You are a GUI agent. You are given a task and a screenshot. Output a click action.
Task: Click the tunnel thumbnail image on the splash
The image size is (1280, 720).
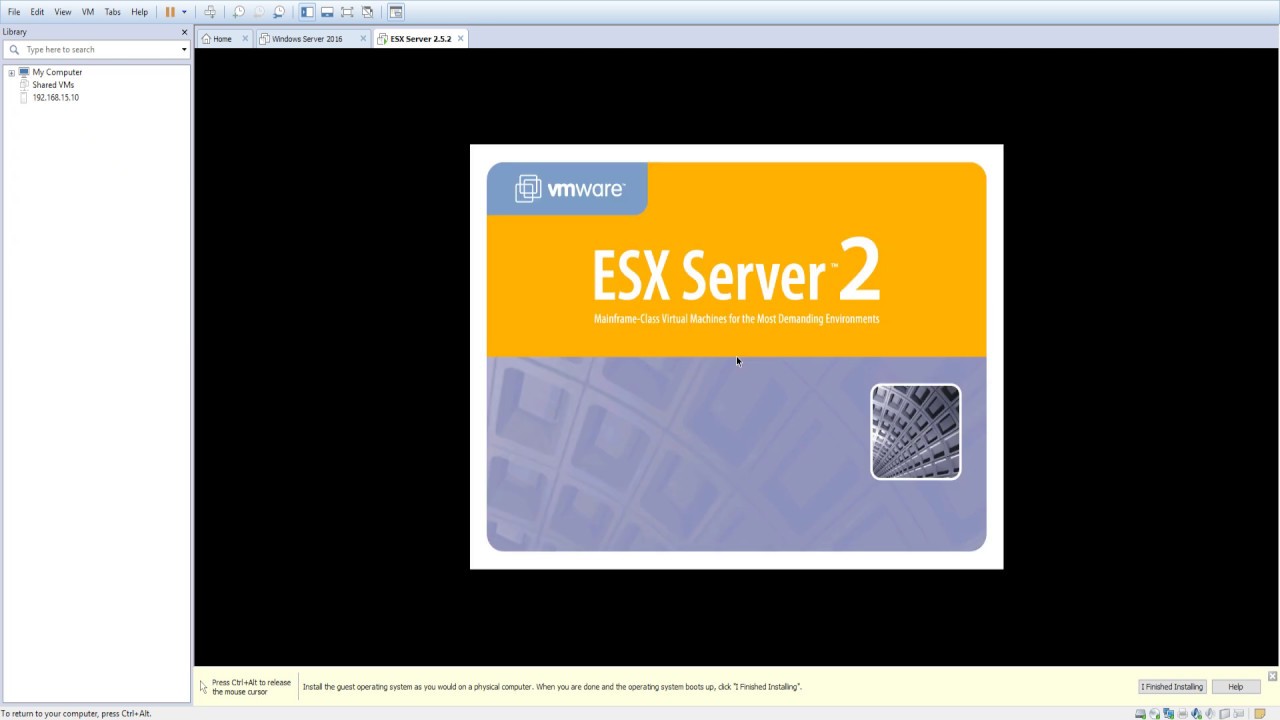pyautogui.click(x=916, y=432)
